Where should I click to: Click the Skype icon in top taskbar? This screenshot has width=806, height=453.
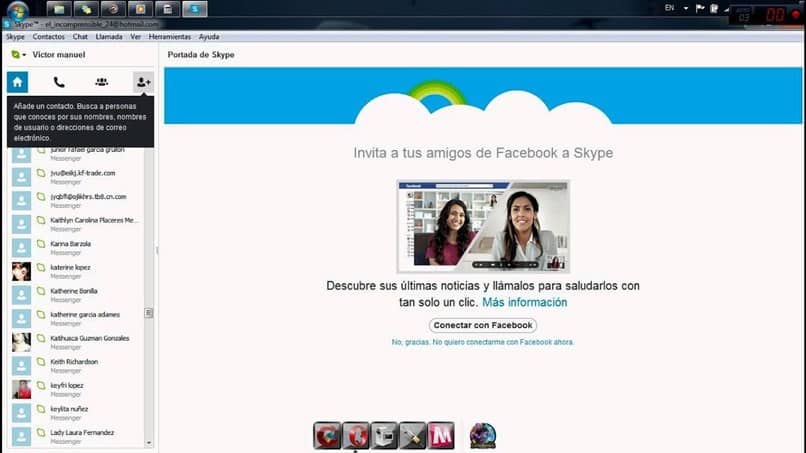click(x=196, y=9)
